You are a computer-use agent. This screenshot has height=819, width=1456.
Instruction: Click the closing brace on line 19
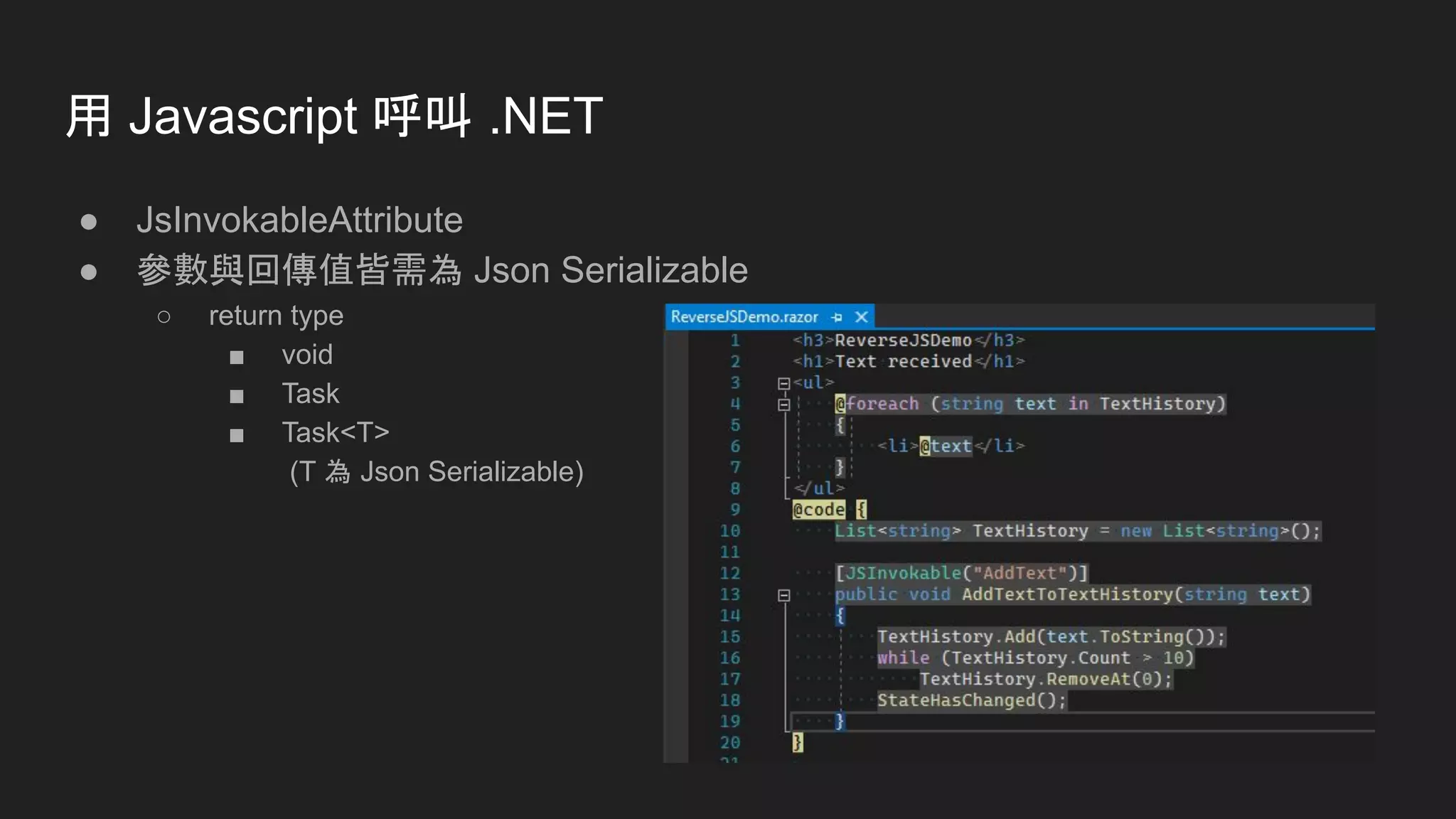[840, 722]
